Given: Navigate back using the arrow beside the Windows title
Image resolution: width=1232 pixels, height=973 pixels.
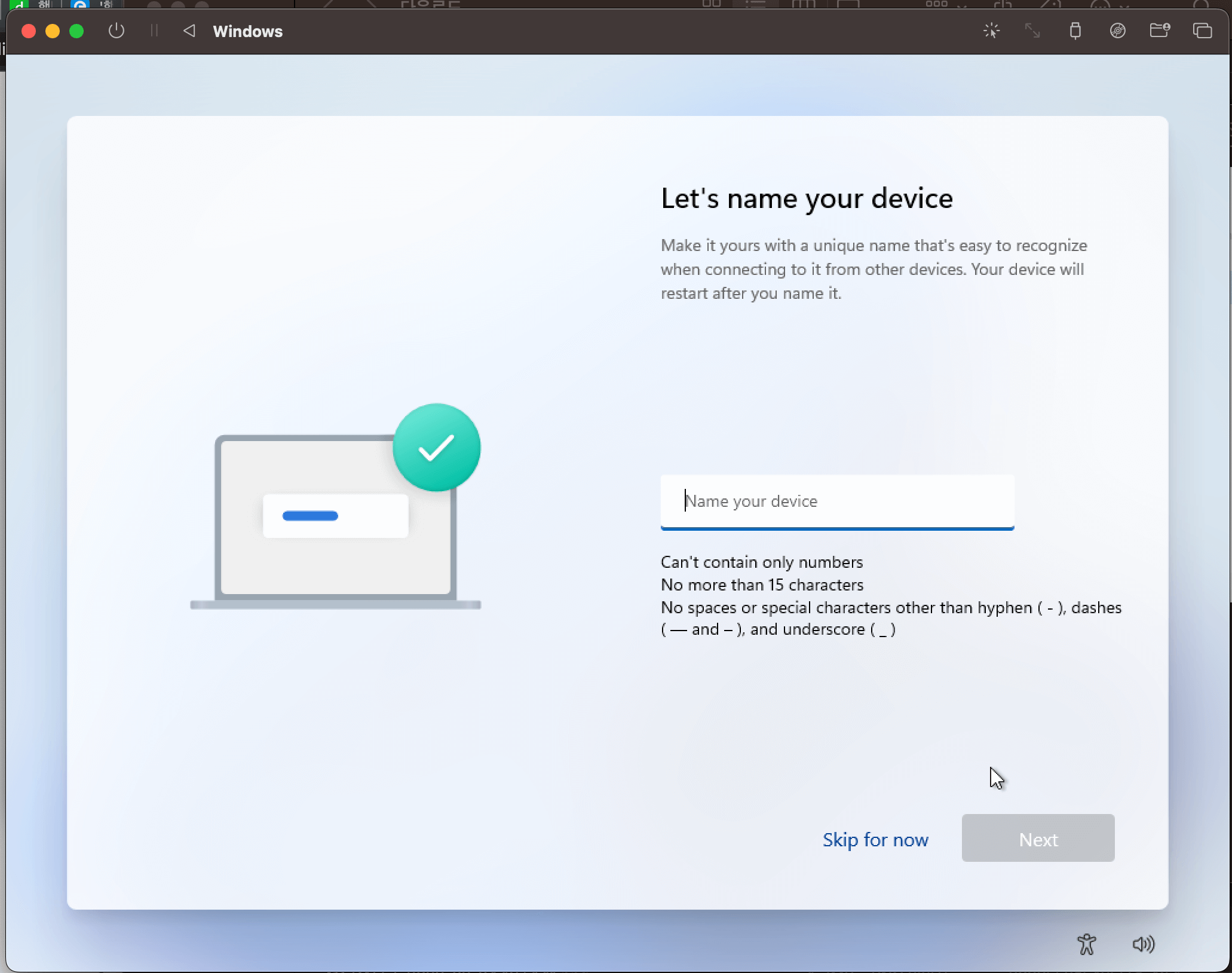Looking at the screenshot, I should (x=189, y=31).
